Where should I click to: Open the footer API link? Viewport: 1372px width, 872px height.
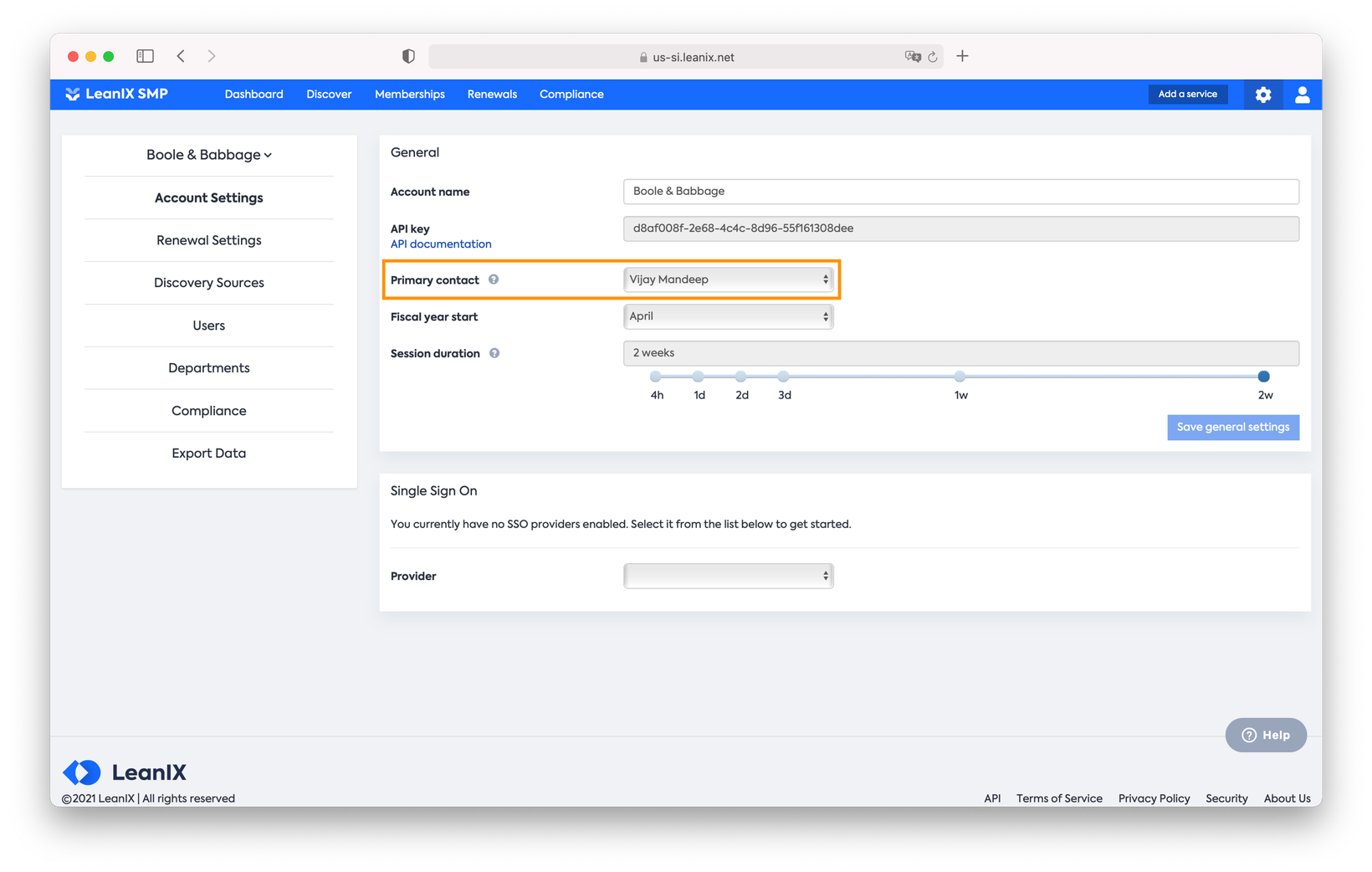pyautogui.click(x=992, y=798)
